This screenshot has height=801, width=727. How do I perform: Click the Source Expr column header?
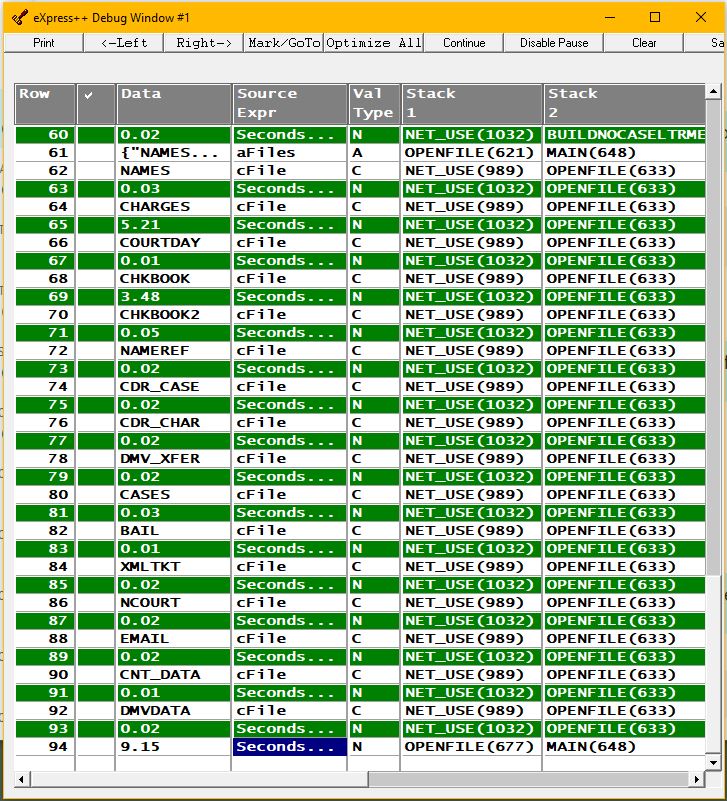coord(290,104)
